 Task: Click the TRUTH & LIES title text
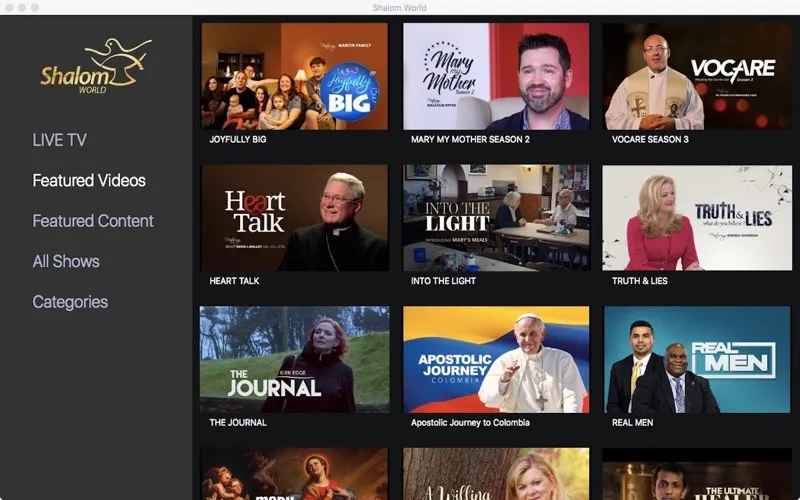640,281
